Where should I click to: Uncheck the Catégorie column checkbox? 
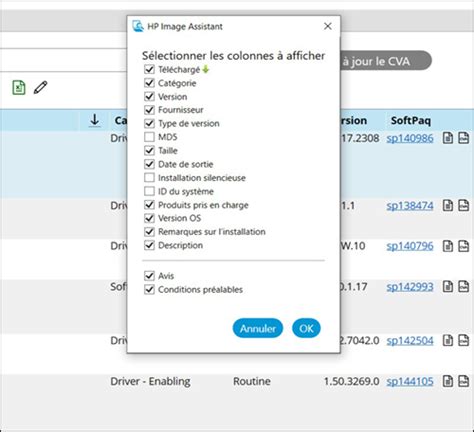coord(149,83)
